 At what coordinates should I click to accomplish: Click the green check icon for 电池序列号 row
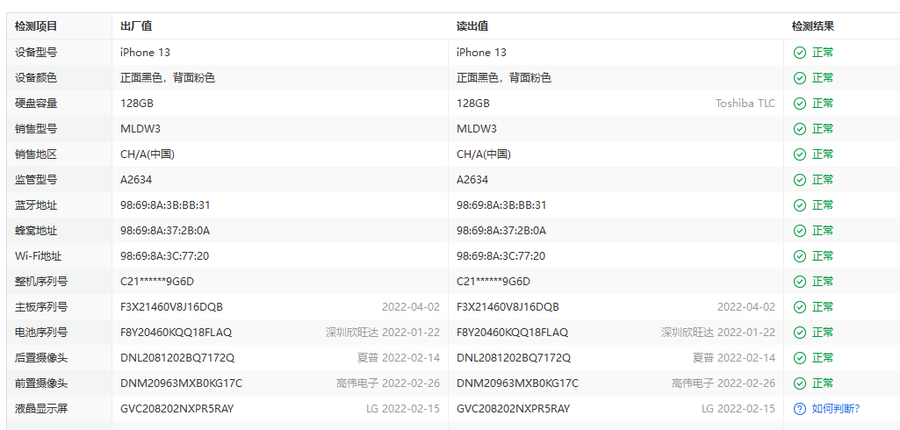coord(800,332)
